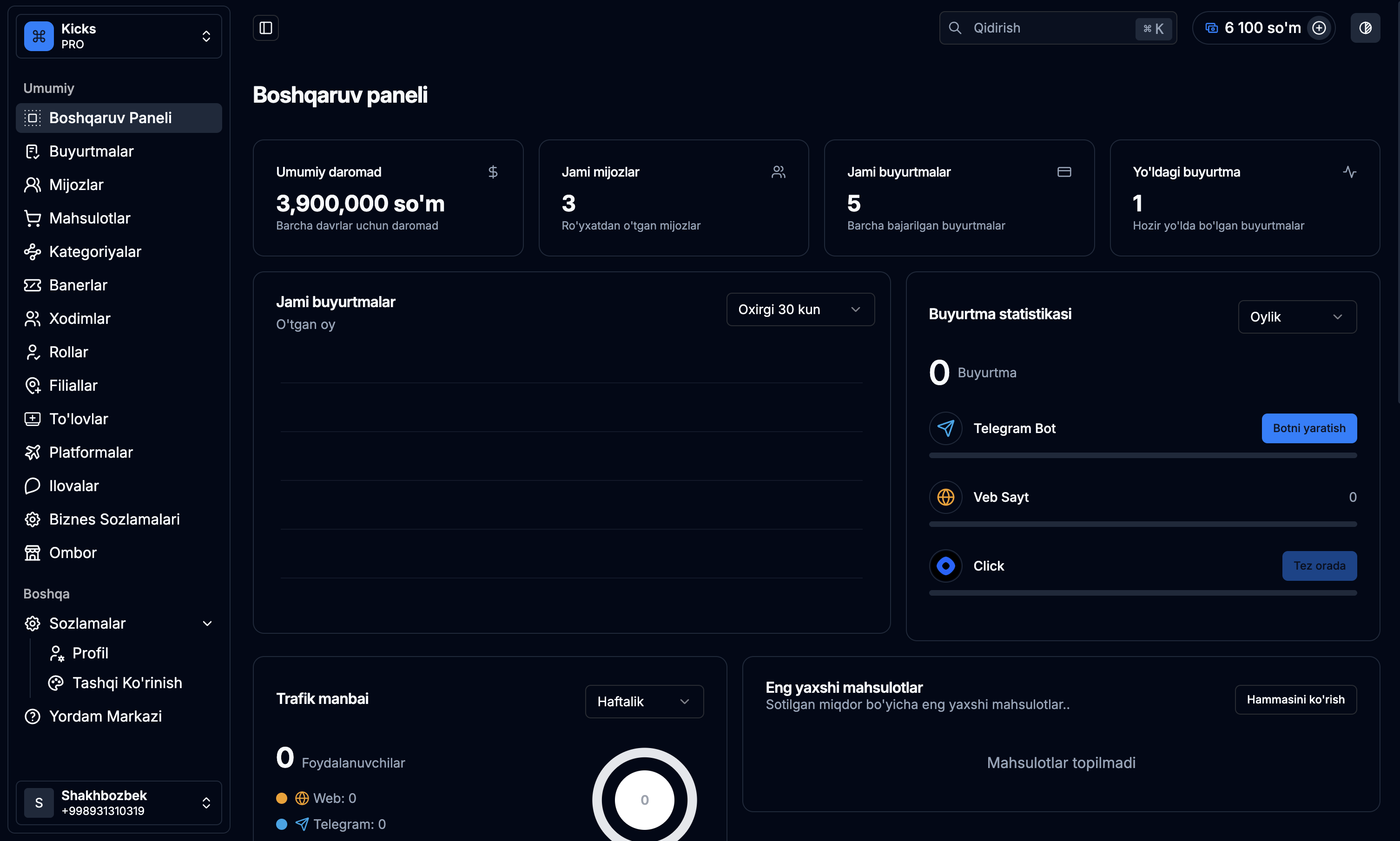
Task: Open Buyurtmalar in the sidebar
Action: click(x=91, y=151)
